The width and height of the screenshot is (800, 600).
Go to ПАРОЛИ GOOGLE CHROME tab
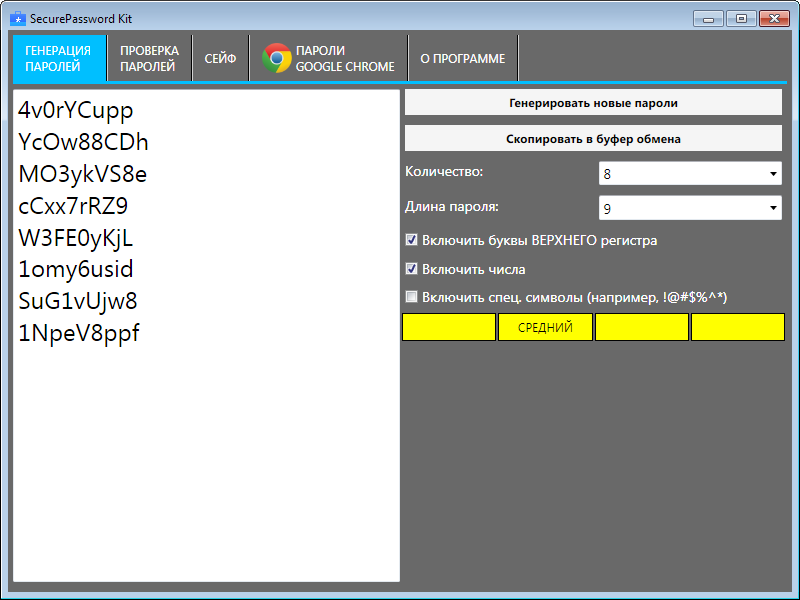[329, 58]
